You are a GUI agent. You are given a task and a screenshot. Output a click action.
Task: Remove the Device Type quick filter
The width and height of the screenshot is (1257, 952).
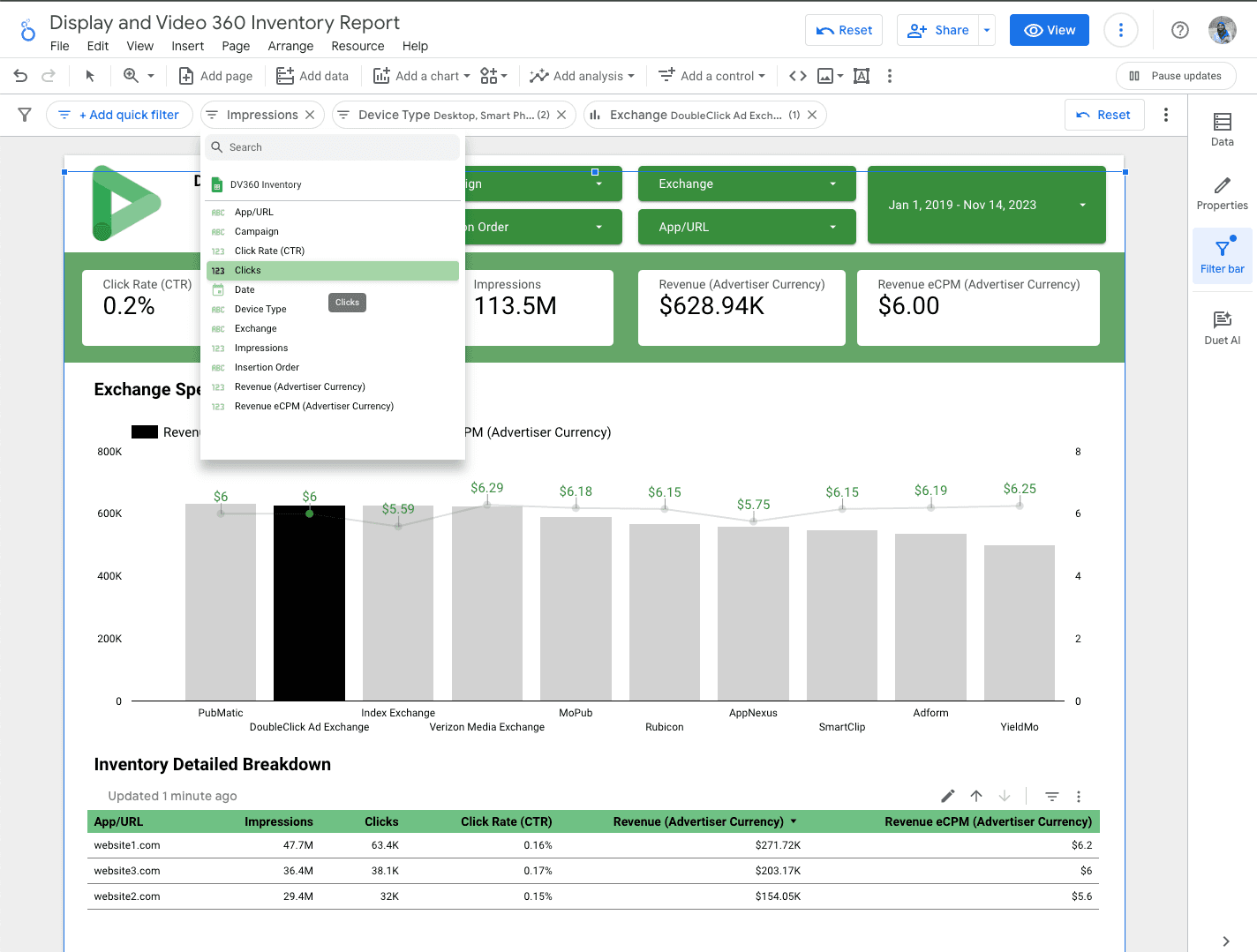pos(561,115)
